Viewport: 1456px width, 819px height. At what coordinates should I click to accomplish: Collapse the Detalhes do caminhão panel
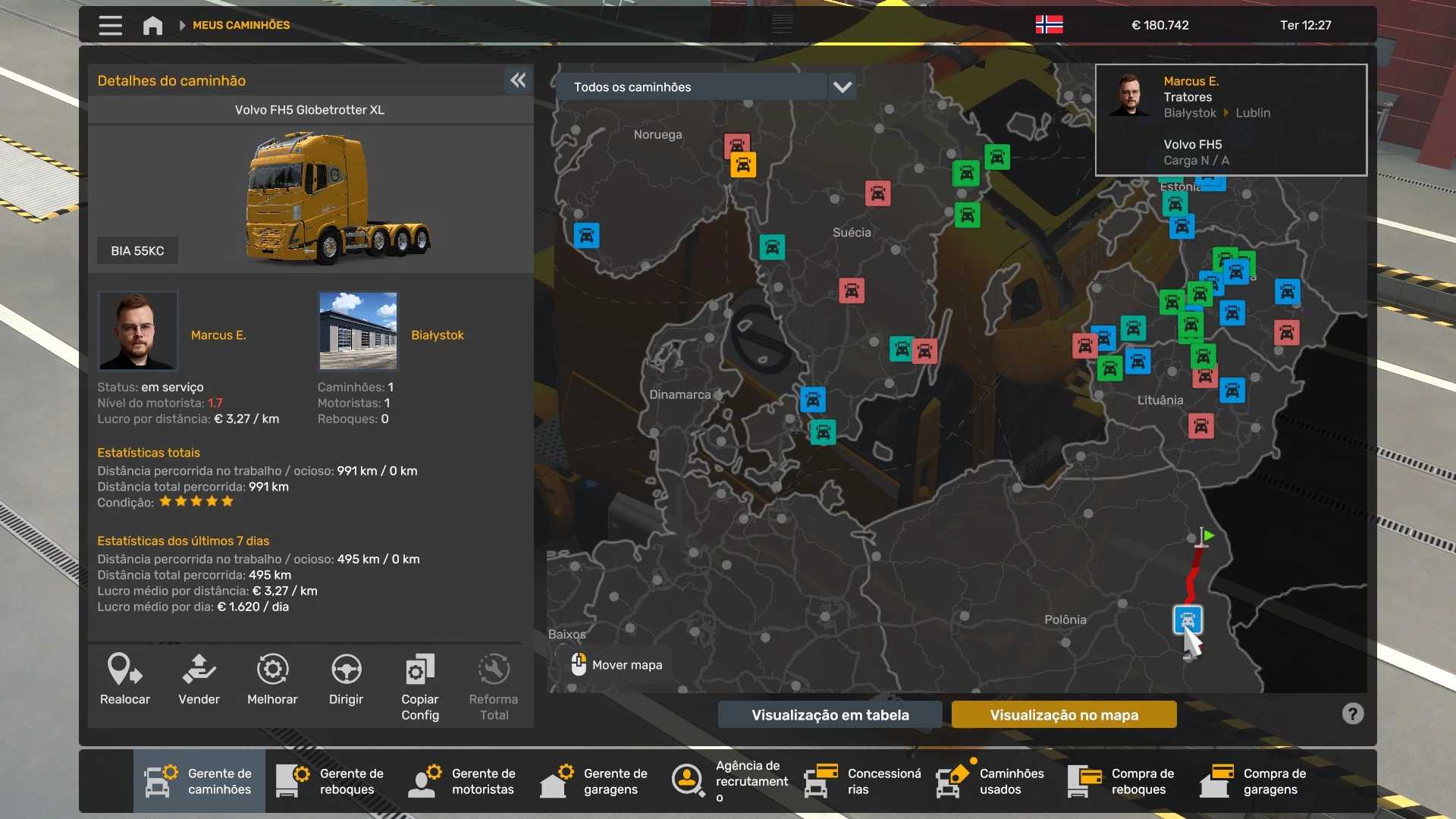coord(518,80)
